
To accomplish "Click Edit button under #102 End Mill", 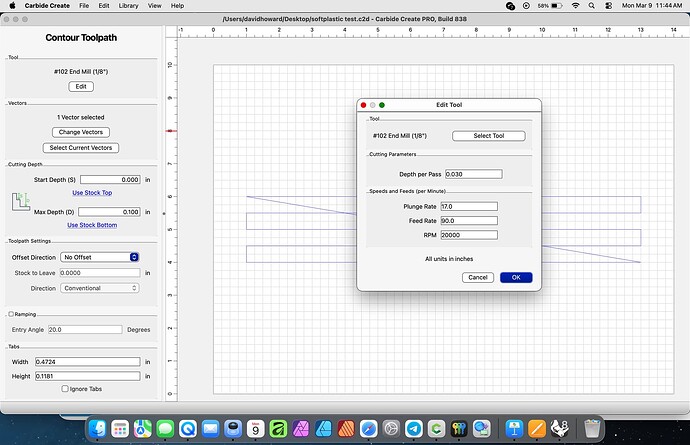I will pos(81,86).
